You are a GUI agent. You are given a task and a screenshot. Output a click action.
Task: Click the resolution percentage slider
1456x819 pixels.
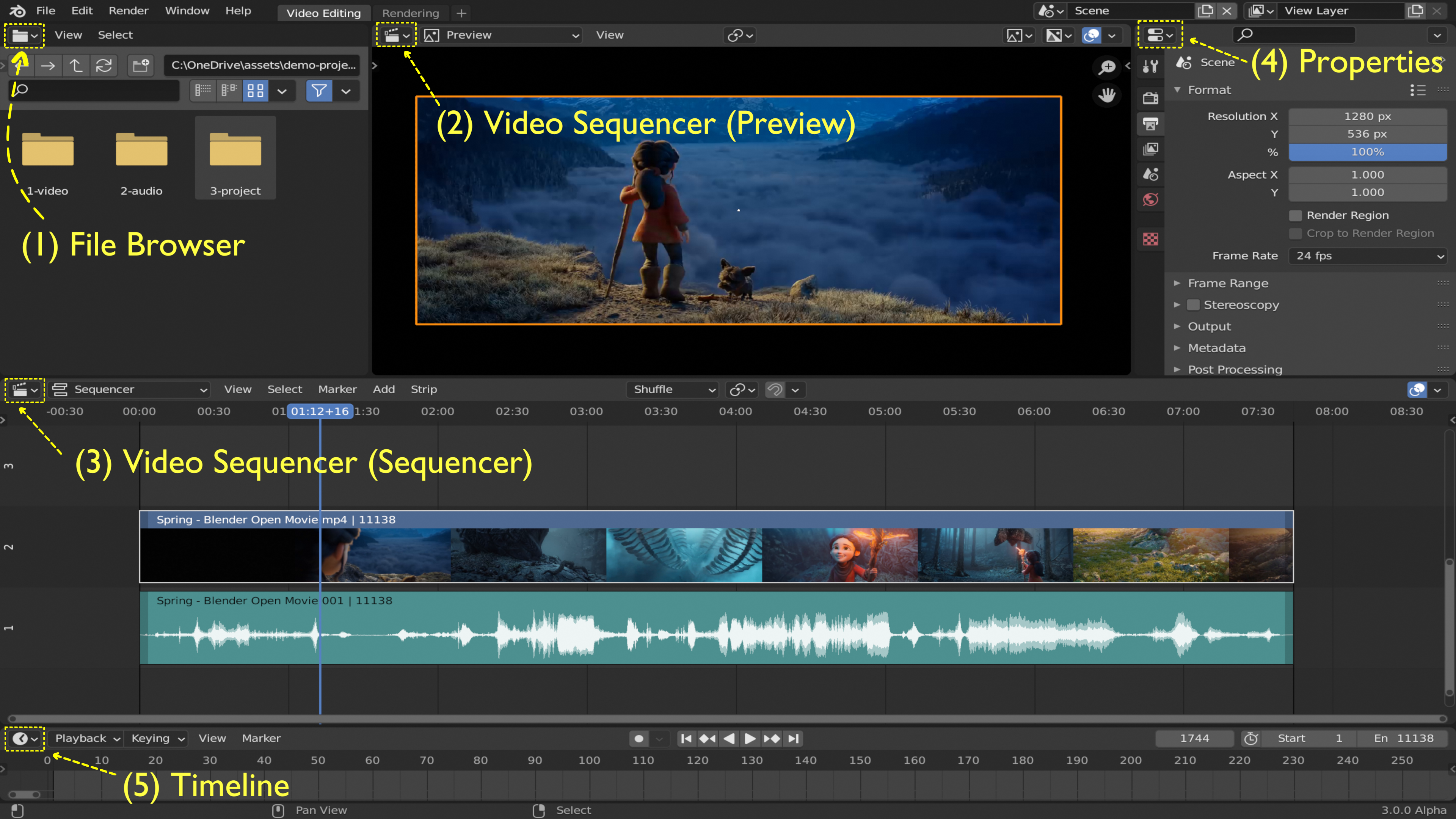[1367, 152]
